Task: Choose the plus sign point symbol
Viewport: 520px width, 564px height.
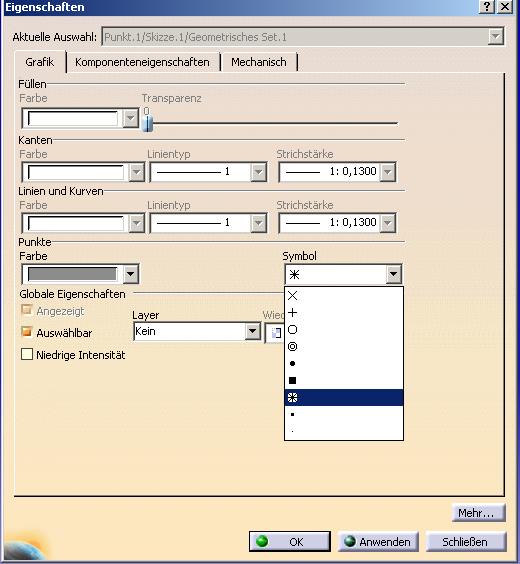Action: pyautogui.click(x=343, y=313)
